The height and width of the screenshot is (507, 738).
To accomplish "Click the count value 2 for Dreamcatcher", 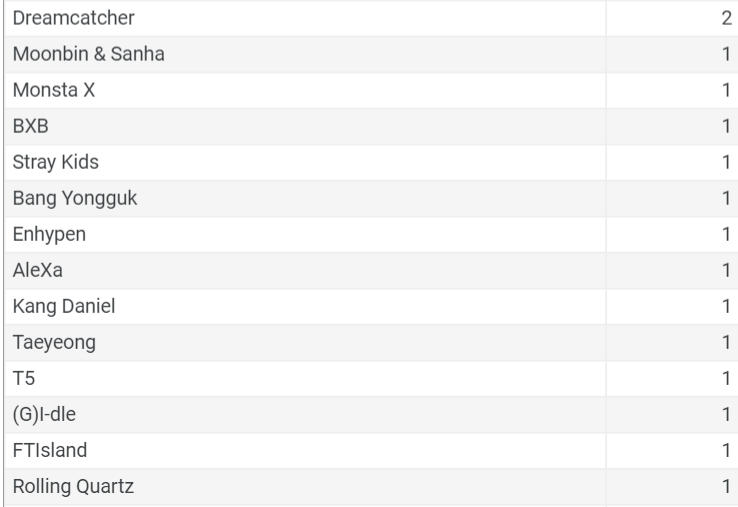I will tap(726, 18).
